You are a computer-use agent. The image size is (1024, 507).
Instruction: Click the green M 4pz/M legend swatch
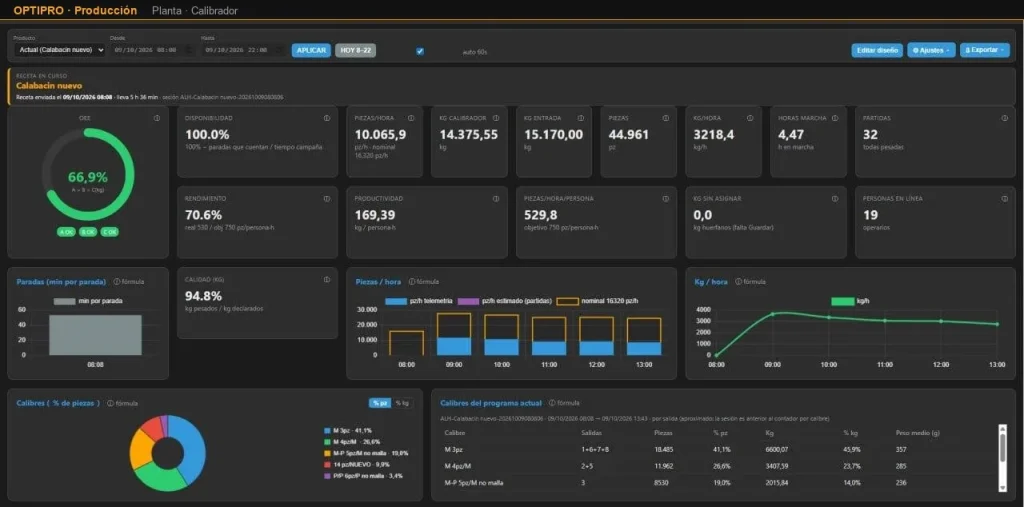coord(327,442)
